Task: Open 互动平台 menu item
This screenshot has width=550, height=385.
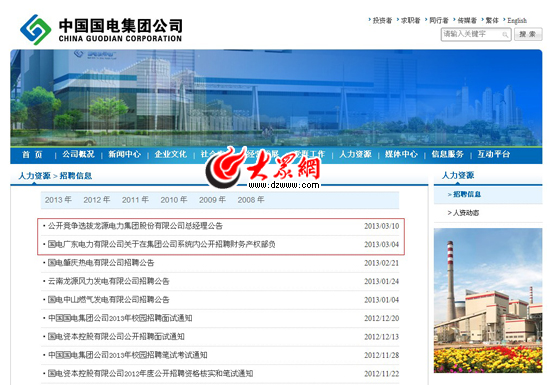Action: click(494, 154)
